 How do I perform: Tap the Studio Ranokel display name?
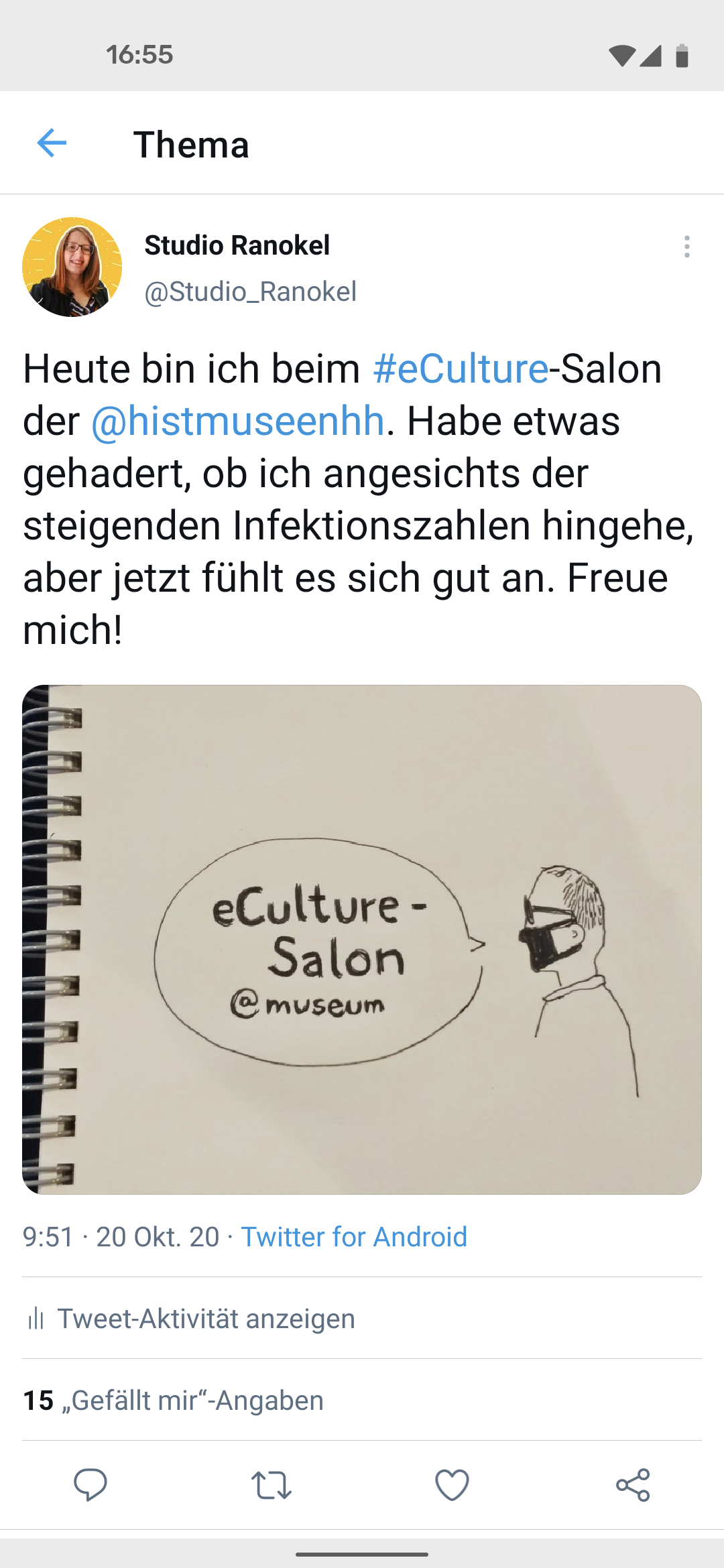(x=237, y=245)
